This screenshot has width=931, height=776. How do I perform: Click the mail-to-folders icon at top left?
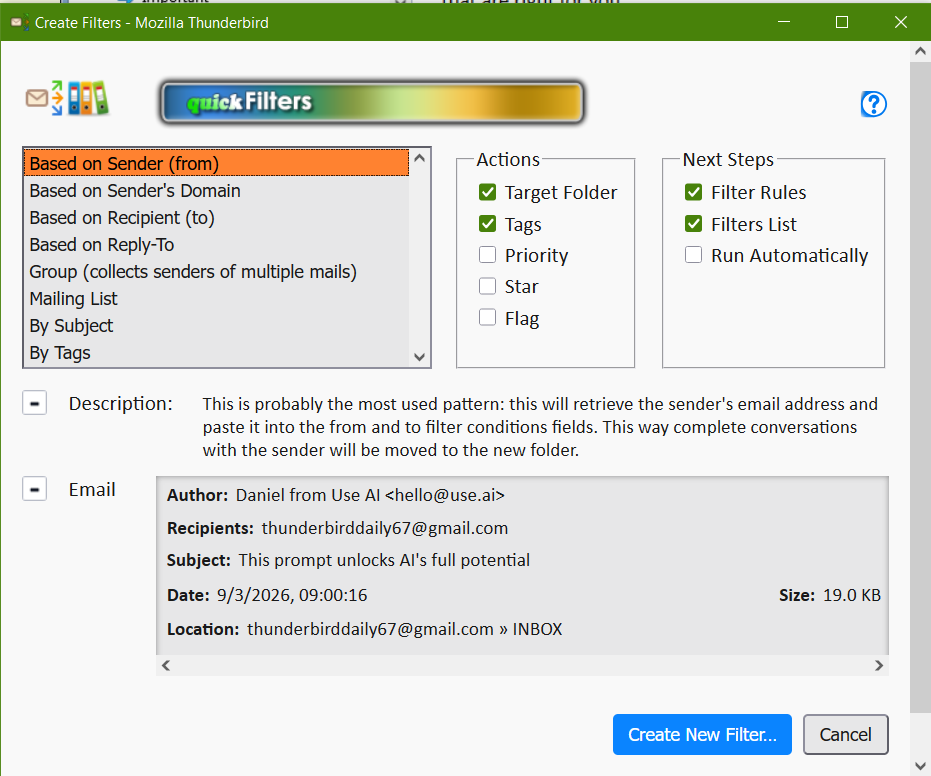[66, 98]
